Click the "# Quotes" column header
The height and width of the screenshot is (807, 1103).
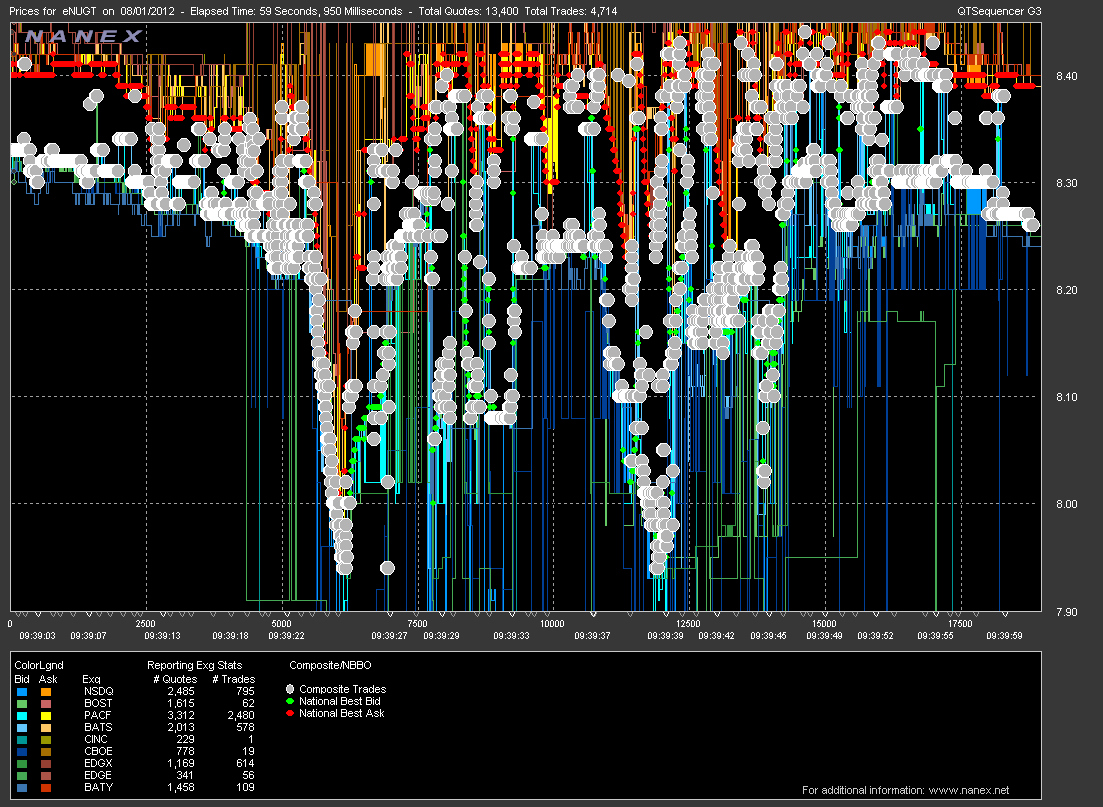(x=175, y=679)
